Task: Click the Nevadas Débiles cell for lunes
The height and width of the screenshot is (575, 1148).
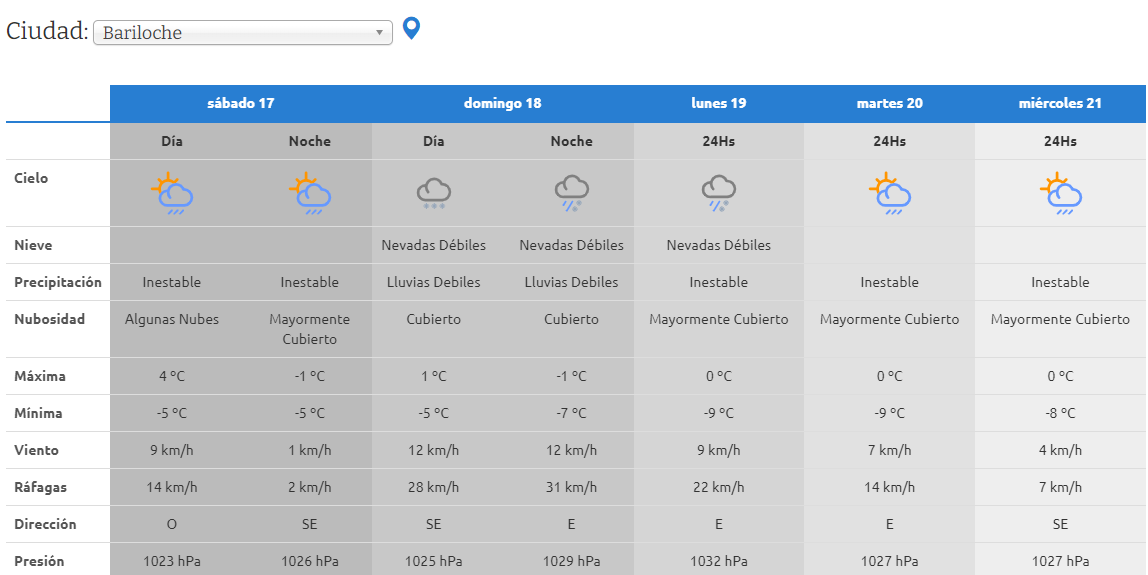Action: pyautogui.click(x=718, y=245)
